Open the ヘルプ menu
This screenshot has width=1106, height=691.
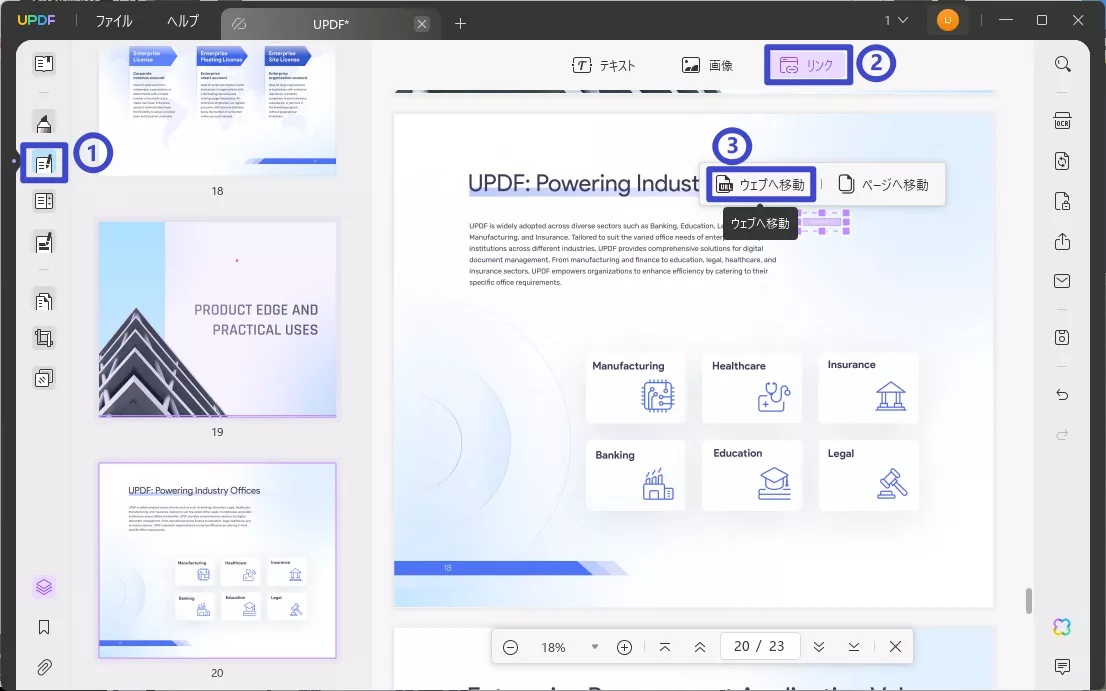click(x=183, y=21)
